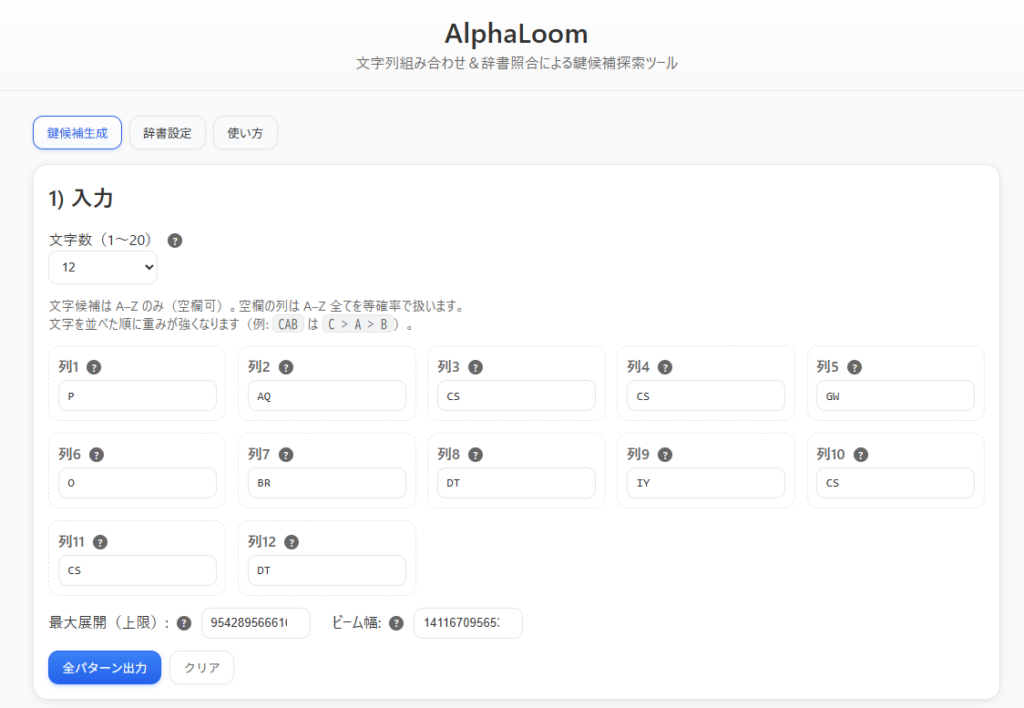Focus the 列9 field containing IY
This screenshot has height=708, width=1024.
(706, 484)
